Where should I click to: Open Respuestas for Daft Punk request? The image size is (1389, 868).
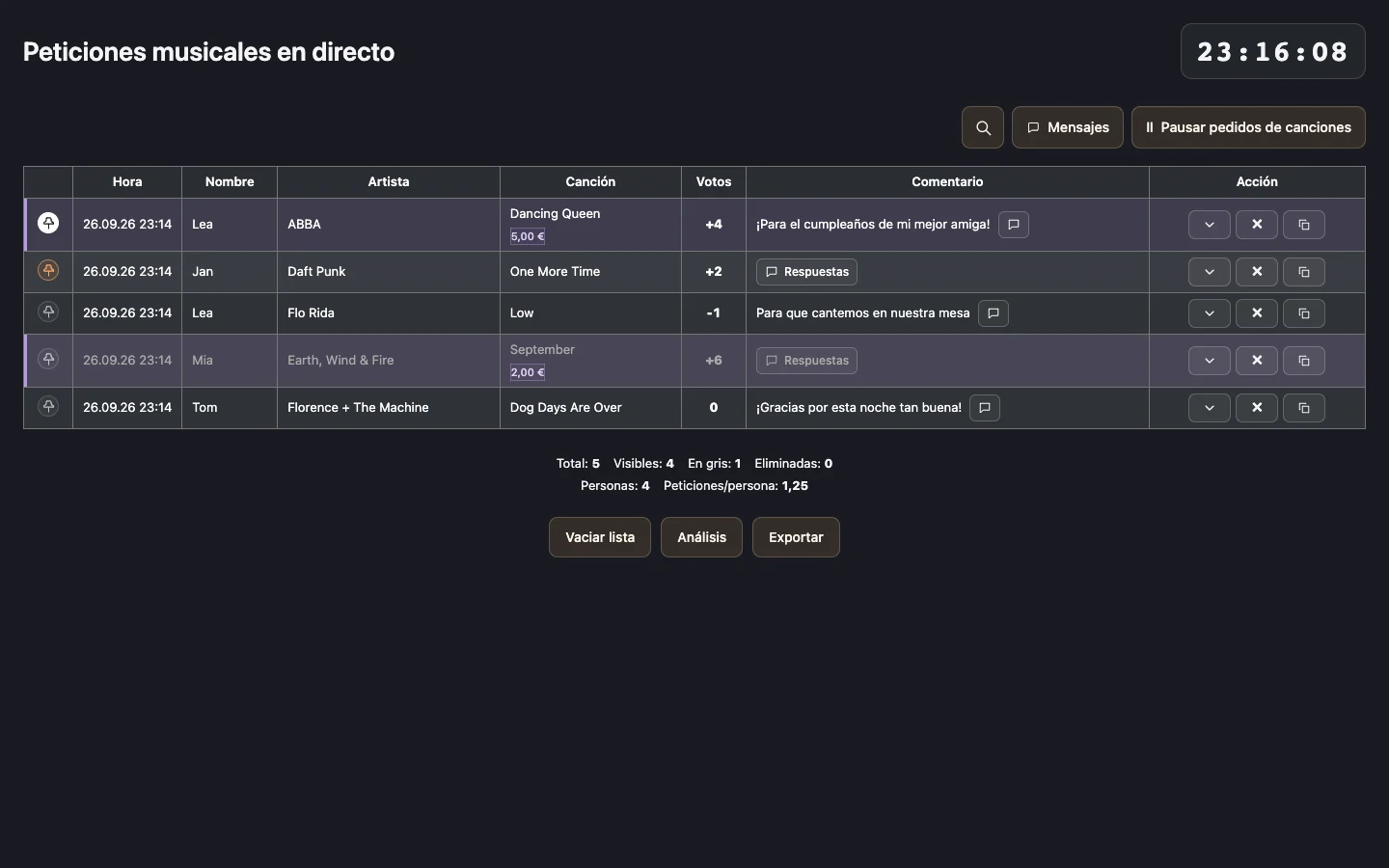point(806,272)
